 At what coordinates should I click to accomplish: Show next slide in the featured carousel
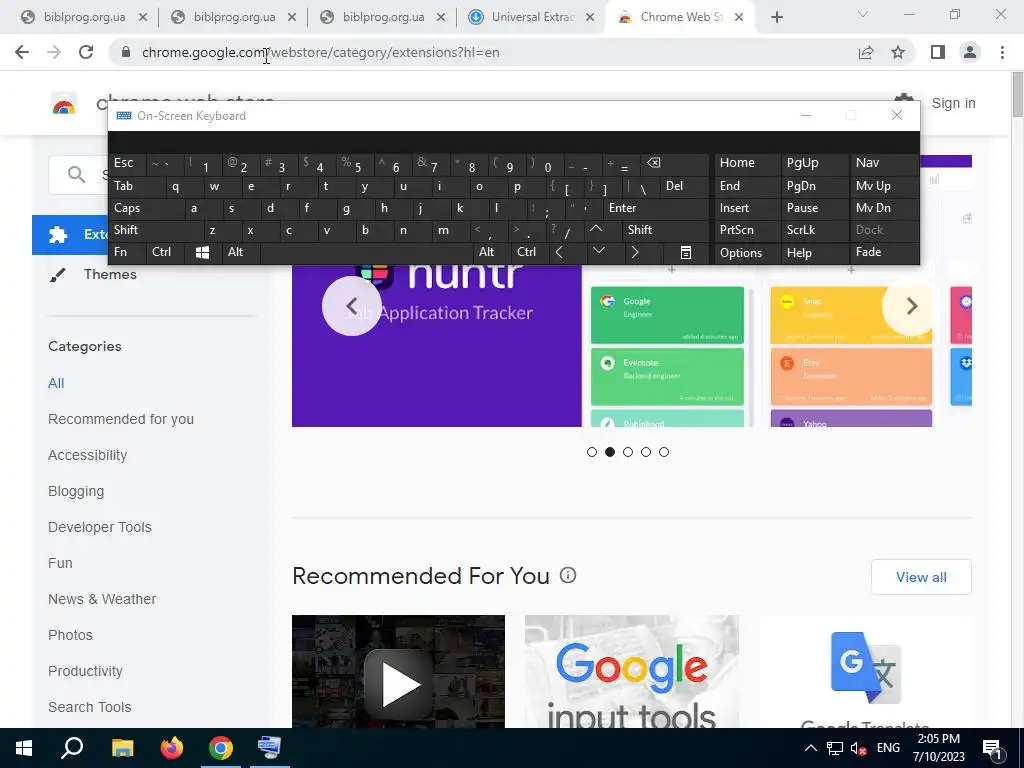point(912,306)
